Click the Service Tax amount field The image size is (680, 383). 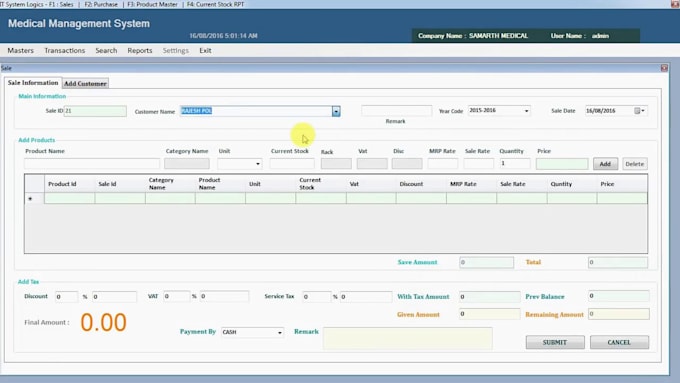(x=366, y=297)
